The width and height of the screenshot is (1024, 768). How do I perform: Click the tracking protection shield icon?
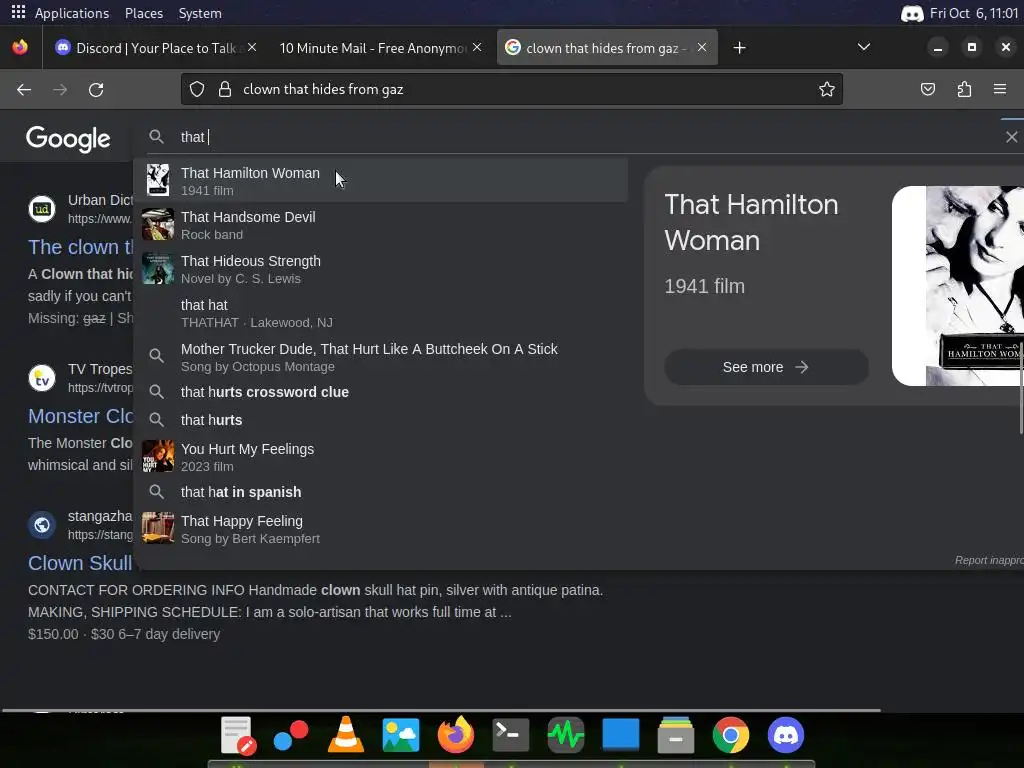click(197, 89)
